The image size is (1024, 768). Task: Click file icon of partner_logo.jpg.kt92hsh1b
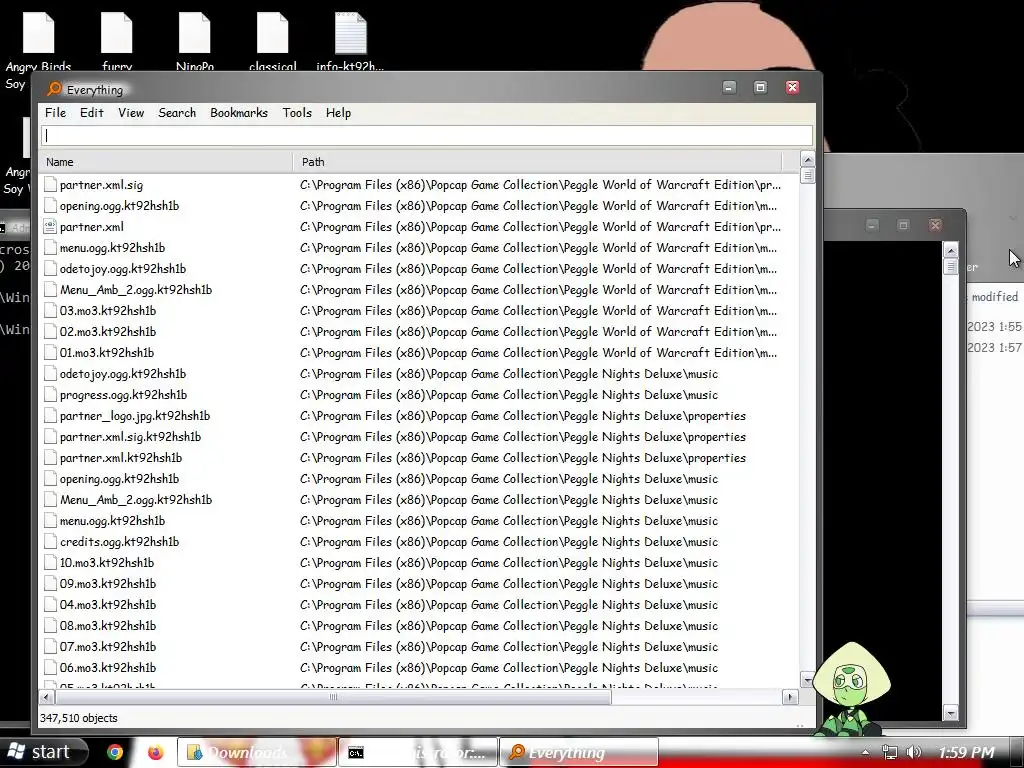pos(50,415)
